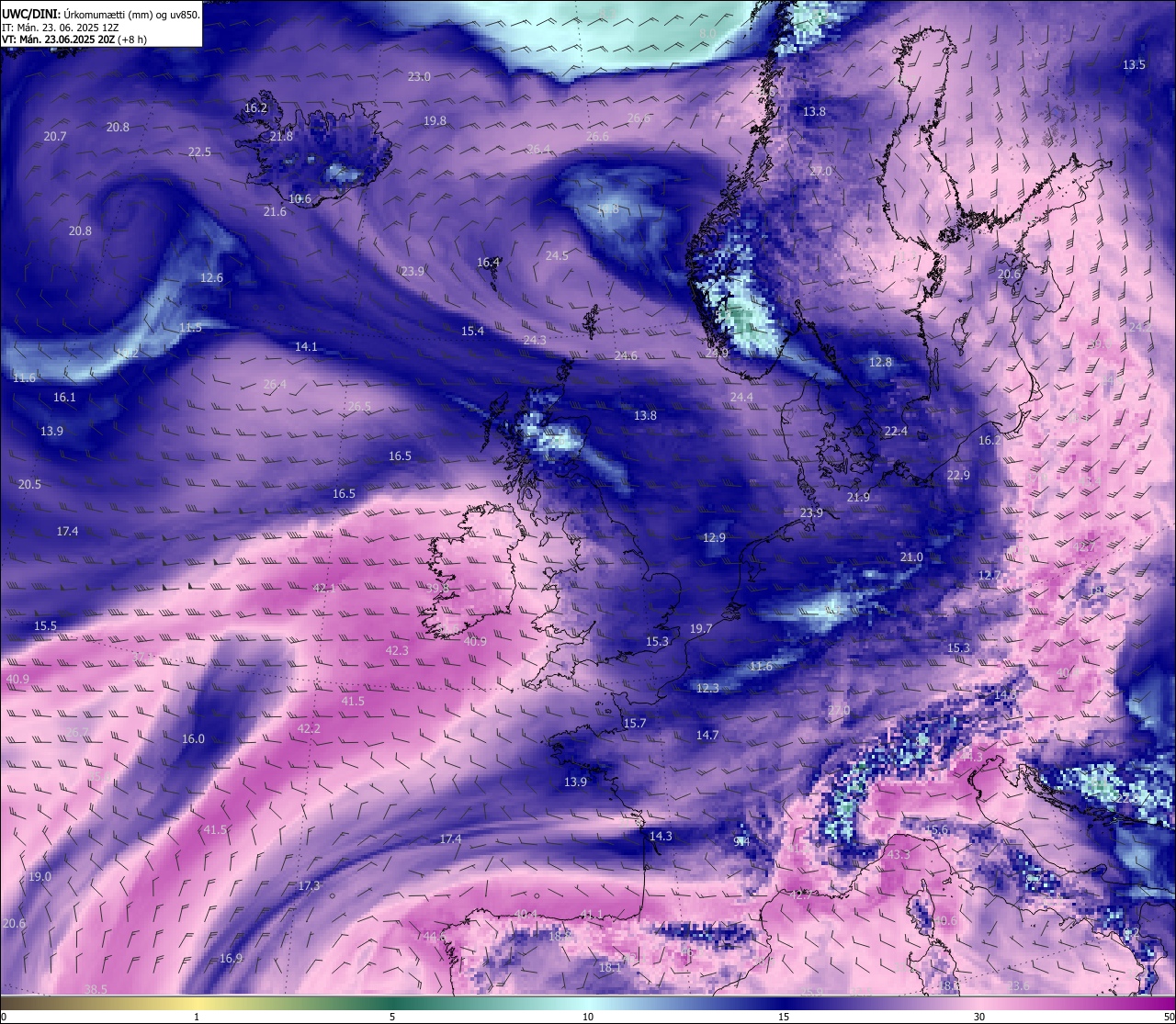Screen dimensions: 1176x1024
Task: Click the 20.5 map value
Action: pos(29,484)
